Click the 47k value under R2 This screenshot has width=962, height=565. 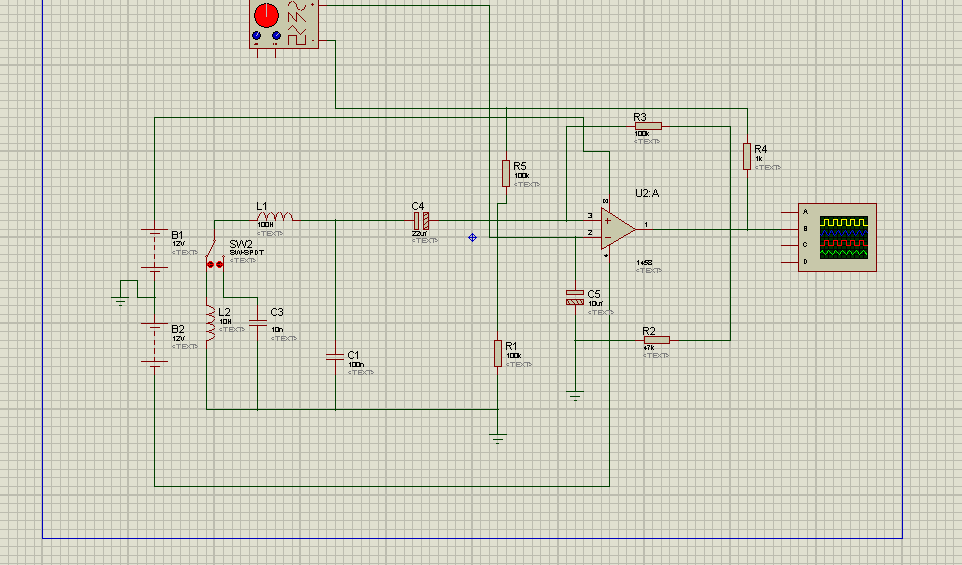[x=648, y=348]
